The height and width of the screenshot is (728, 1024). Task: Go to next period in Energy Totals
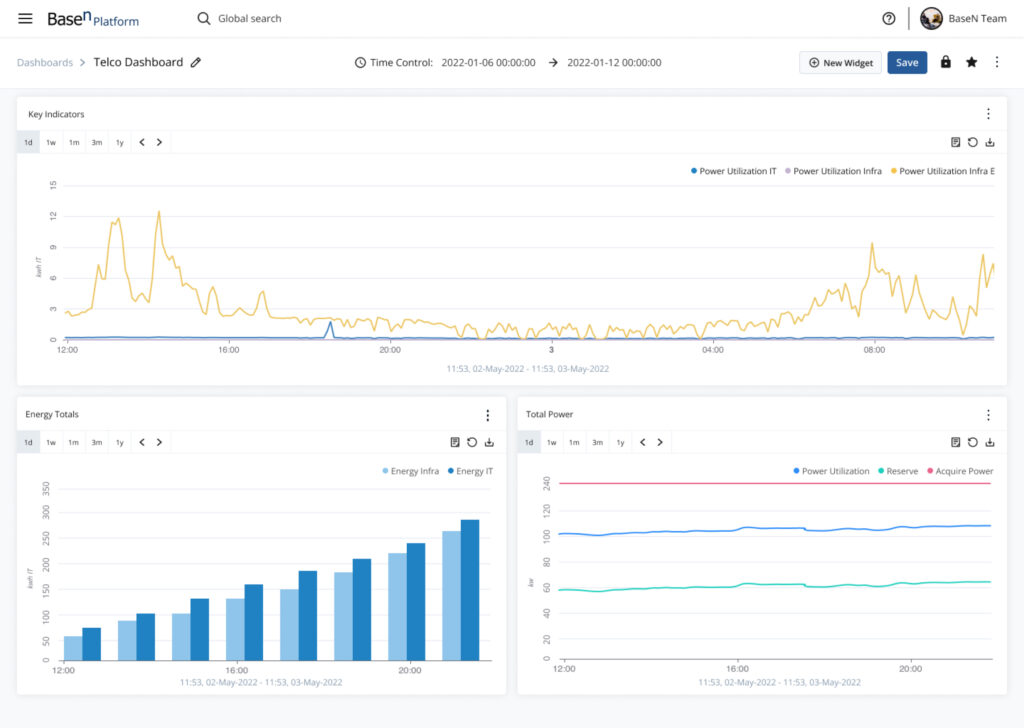pos(159,442)
